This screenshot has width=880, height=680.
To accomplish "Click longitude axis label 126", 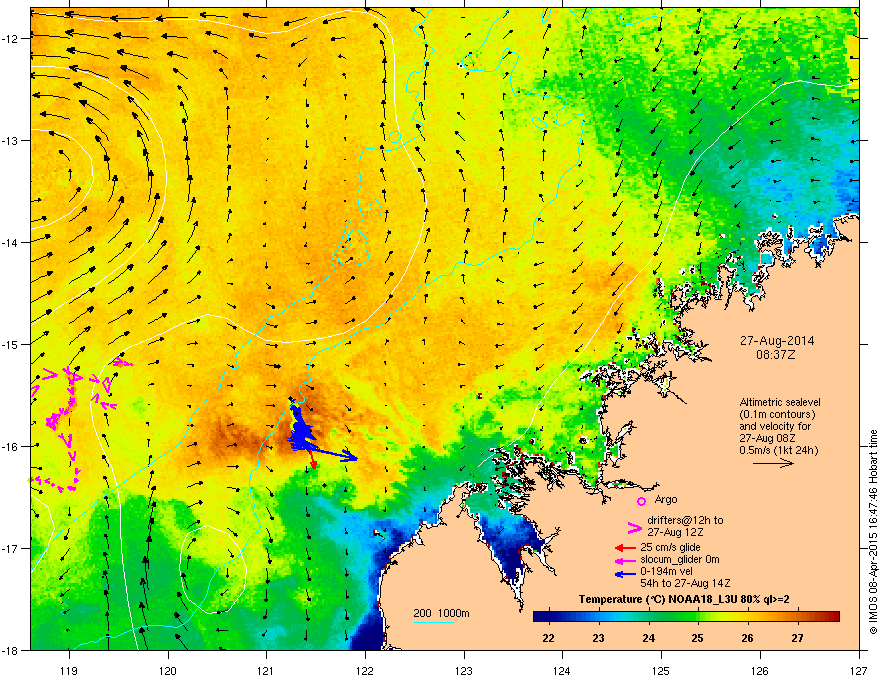I will tap(760, 670).
